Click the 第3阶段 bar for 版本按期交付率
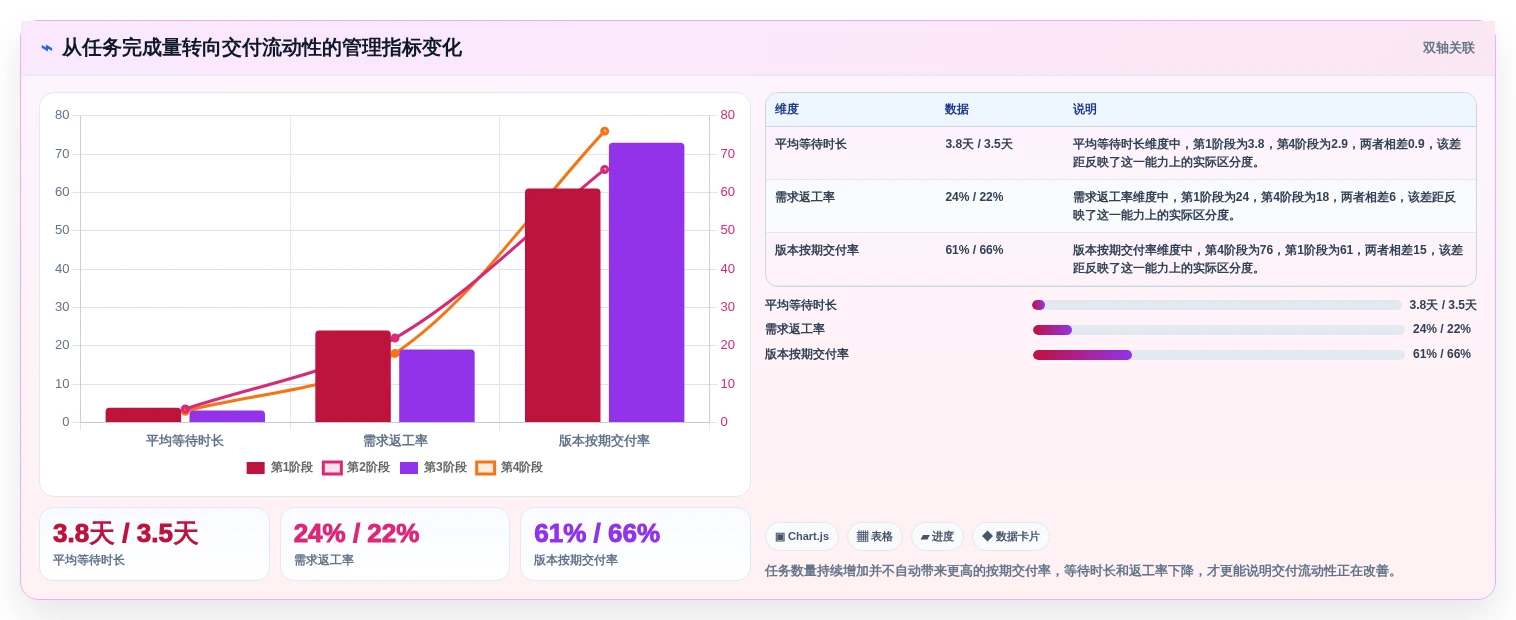Image resolution: width=1516 pixels, height=620 pixels. coord(646,283)
